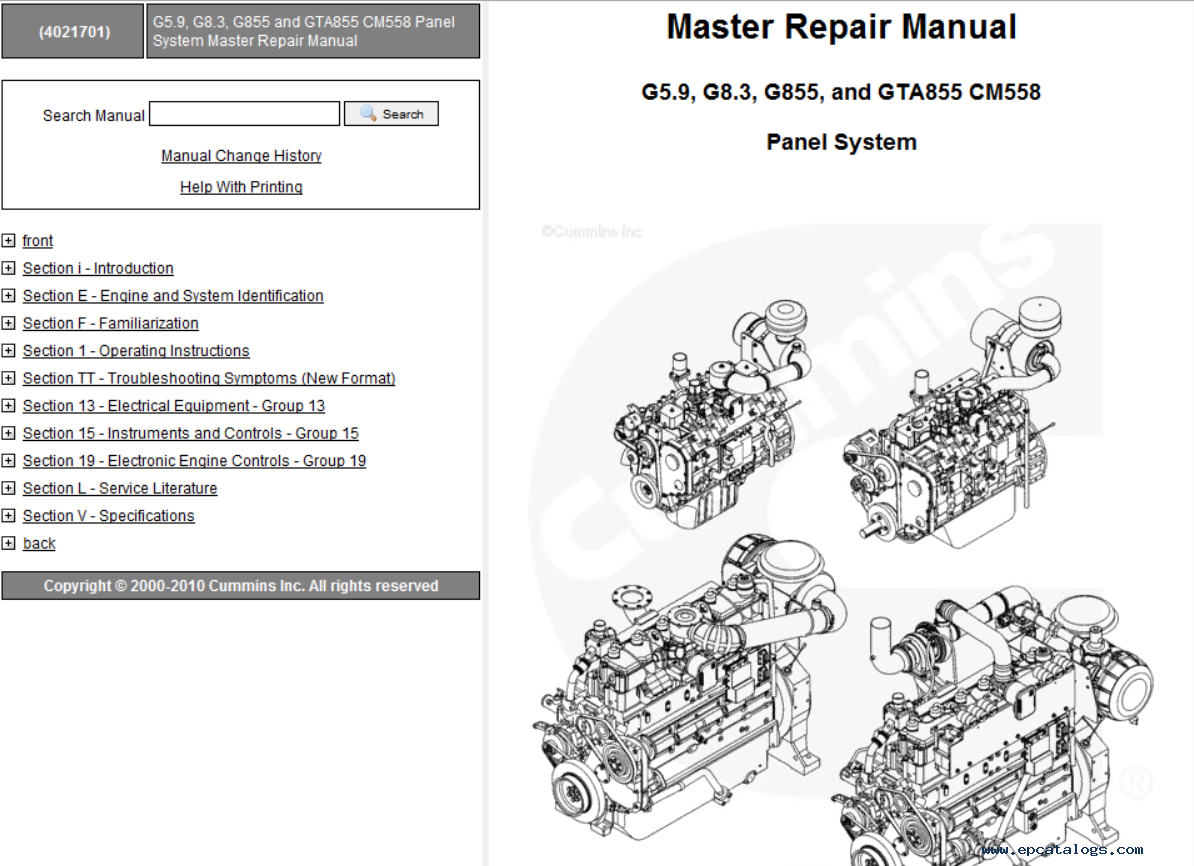
Task: Click the lower-left engine illustration
Action: (x=689, y=685)
